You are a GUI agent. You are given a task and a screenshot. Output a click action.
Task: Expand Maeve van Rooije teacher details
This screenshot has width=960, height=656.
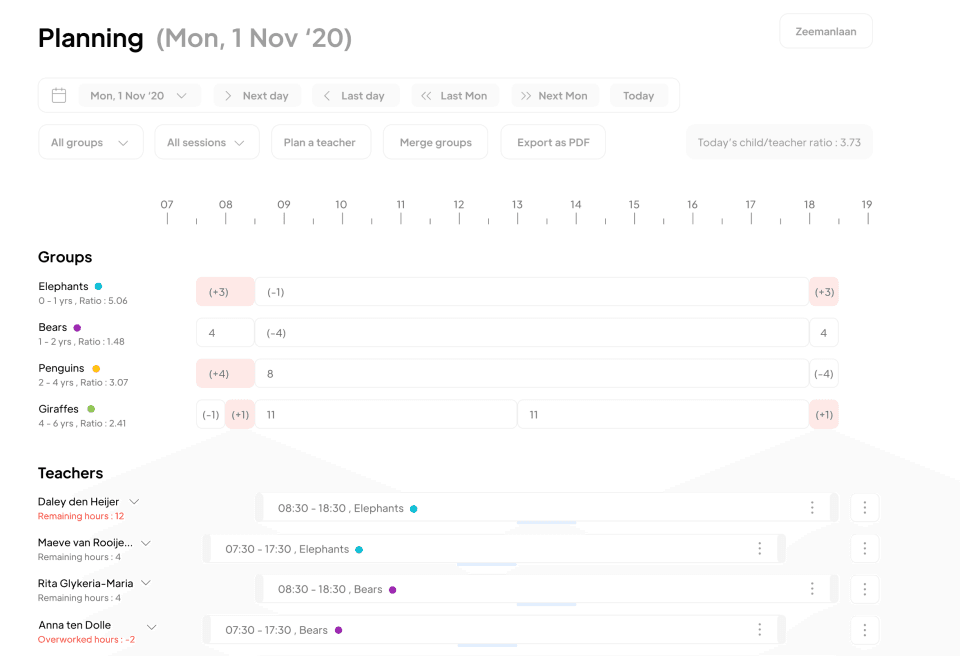point(146,543)
